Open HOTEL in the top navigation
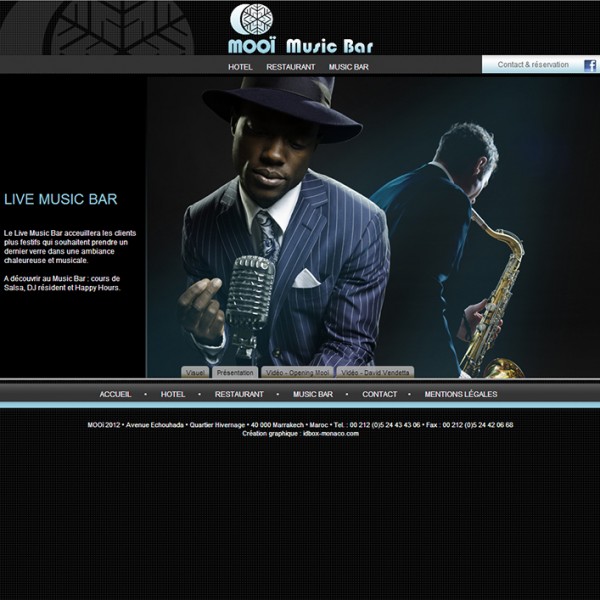The height and width of the screenshot is (600, 600). (x=240, y=67)
